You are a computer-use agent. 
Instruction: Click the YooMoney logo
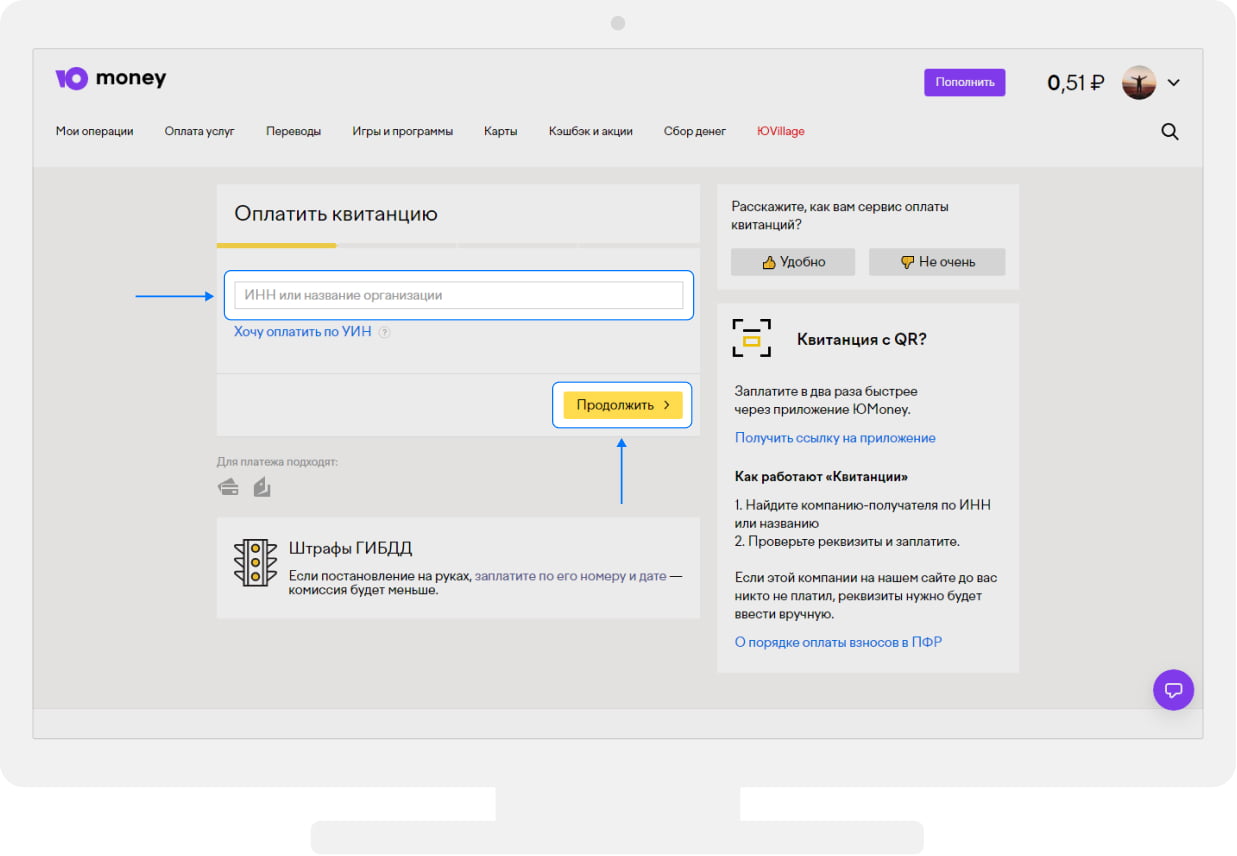coord(110,79)
